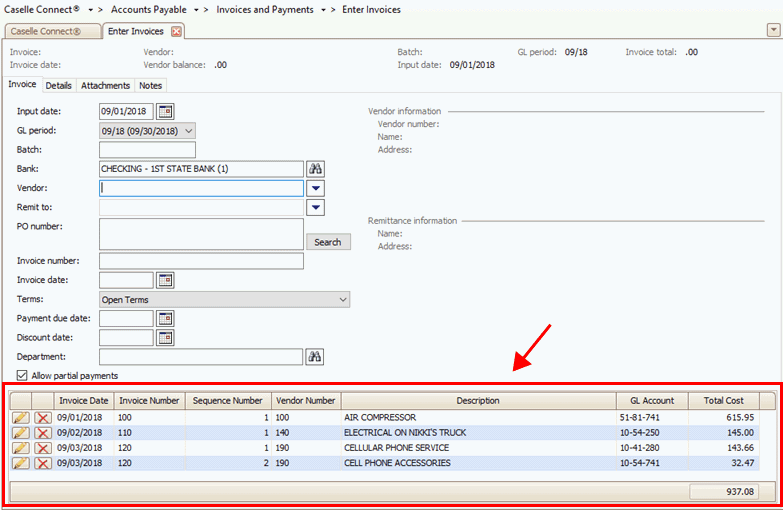Screen dimensions: 783x510
Task: Edit the AIR COMPRESSOR invoice row
Action: coord(20,418)
